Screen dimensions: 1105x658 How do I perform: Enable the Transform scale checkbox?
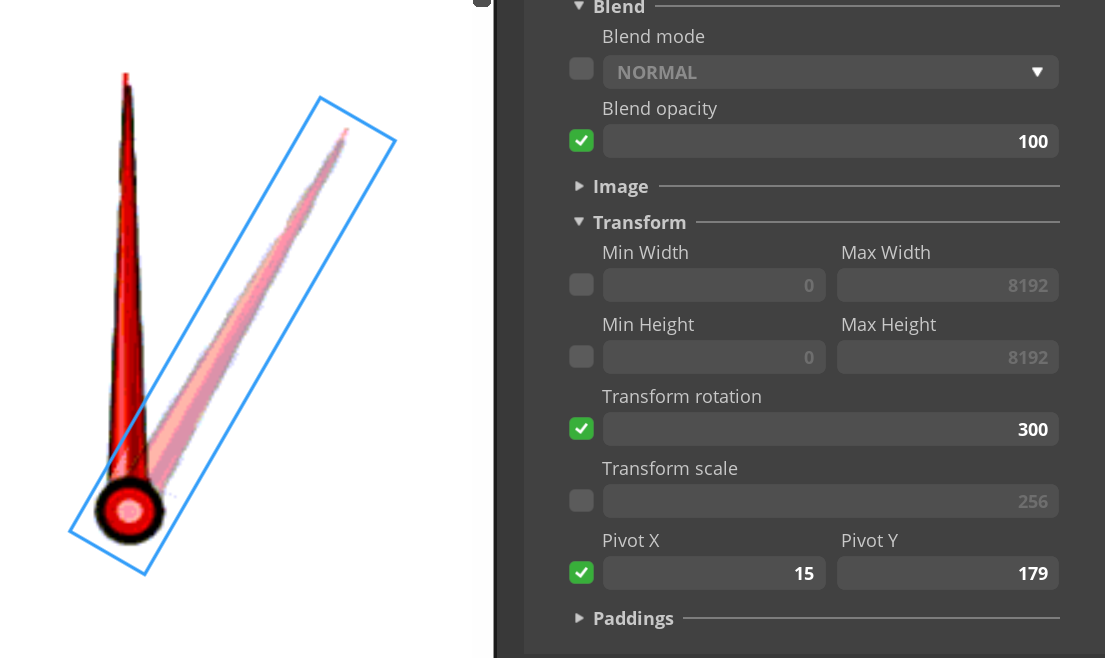pos(581,501)
